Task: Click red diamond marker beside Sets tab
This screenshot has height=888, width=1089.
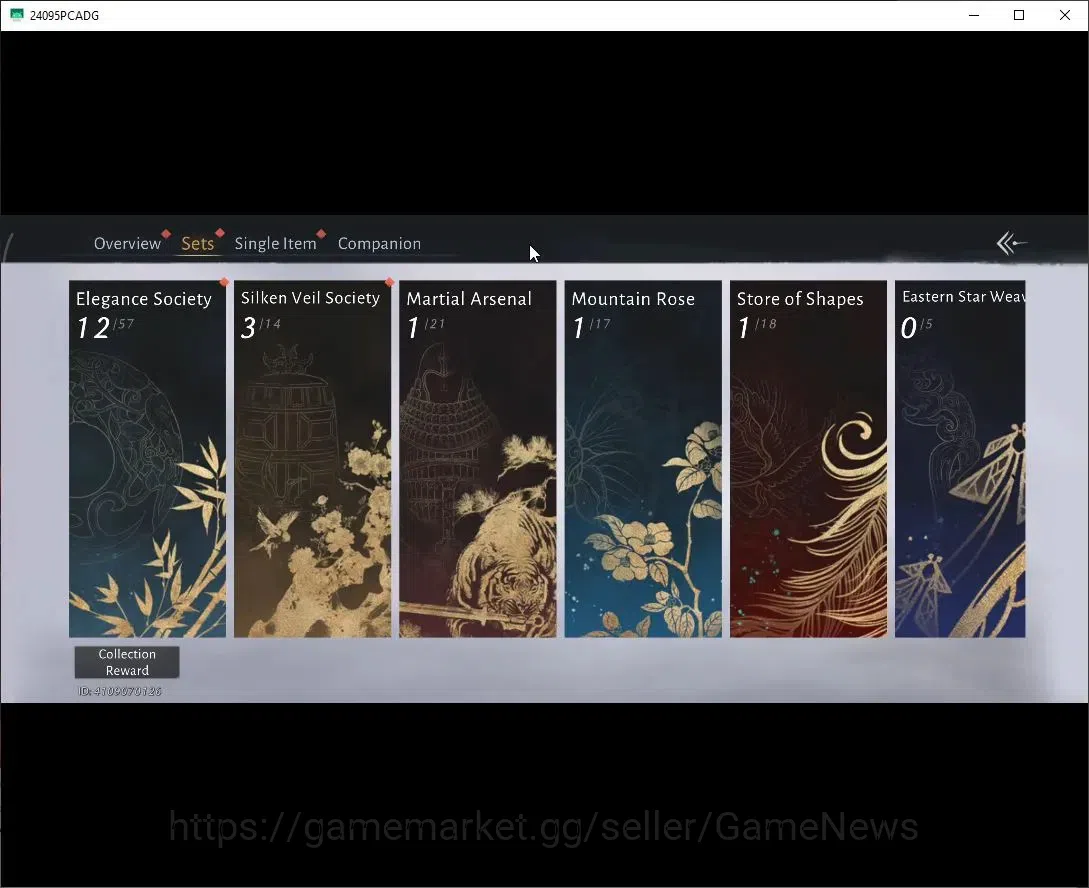Action: (x=219, y=233)
